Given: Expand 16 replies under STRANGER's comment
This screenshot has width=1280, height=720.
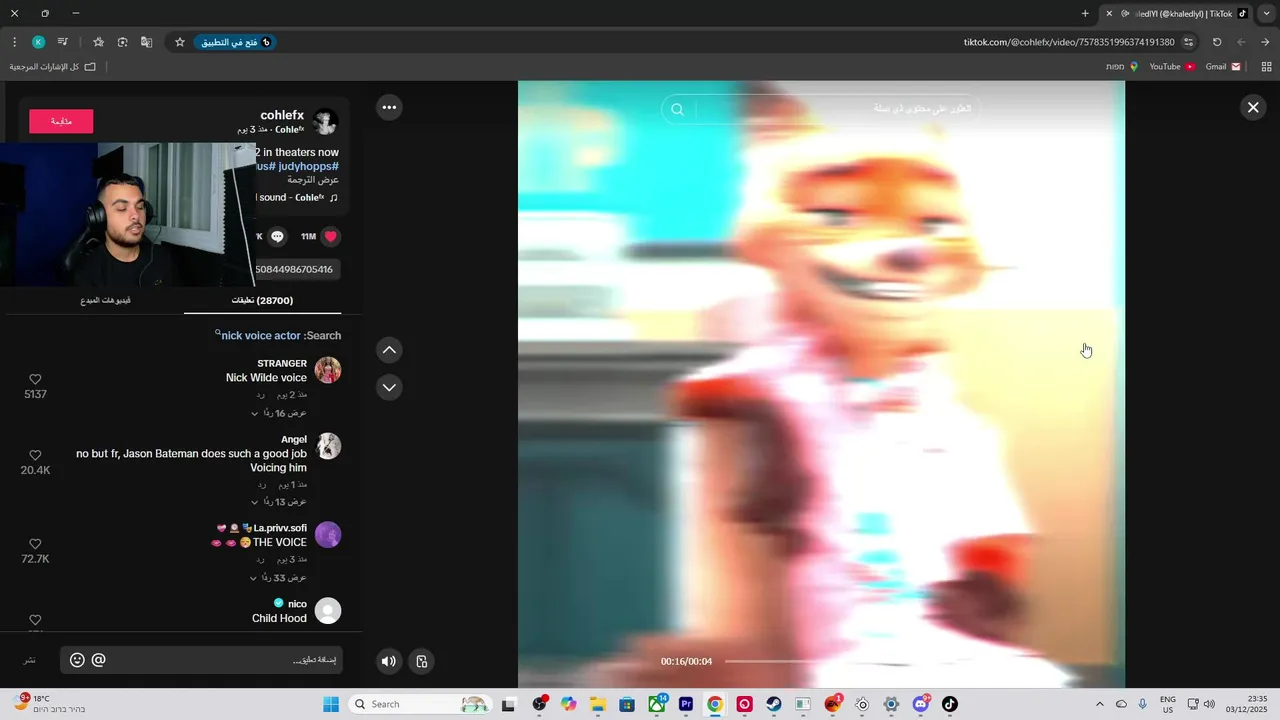Looking at the screenshot, I should coord(279,413).
